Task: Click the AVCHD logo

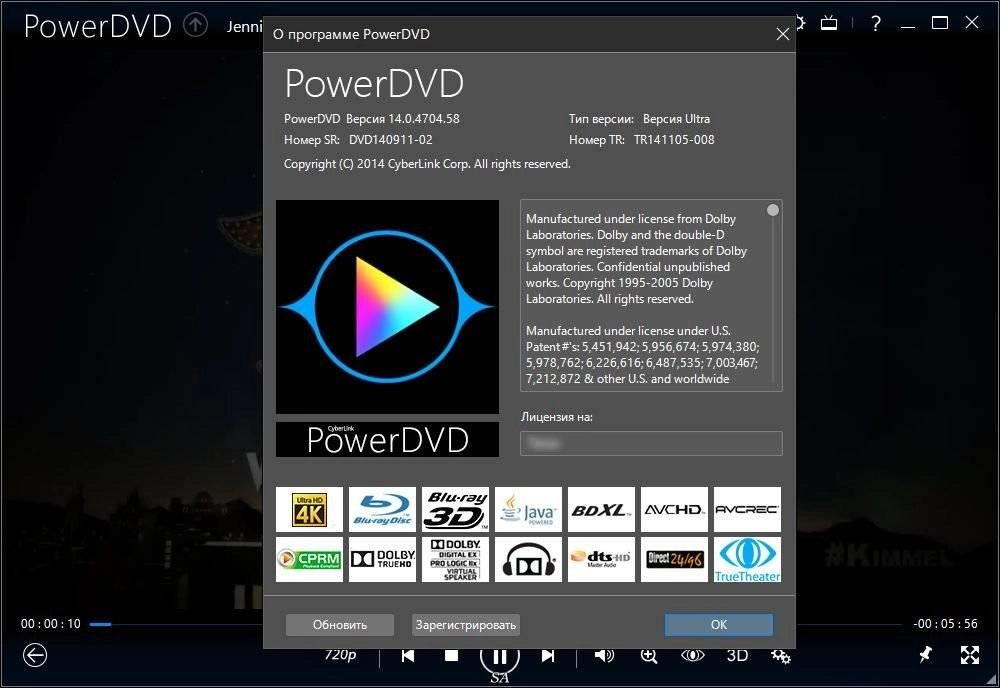Action: [x=674, y=509]
